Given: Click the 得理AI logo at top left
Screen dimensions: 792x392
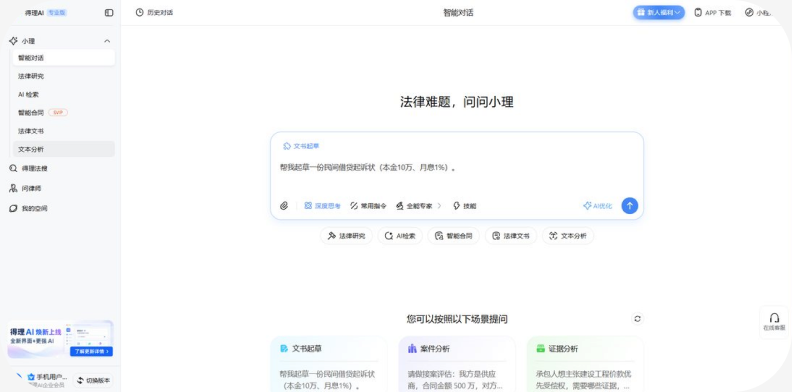Looking at the screenshot, I should [34, 13].
